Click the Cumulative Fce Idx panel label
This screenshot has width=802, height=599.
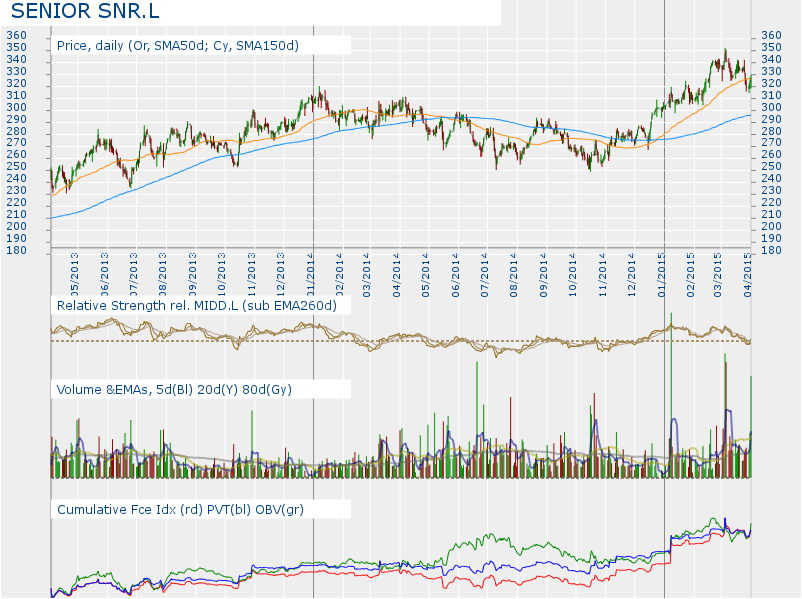tap(181, 510)
